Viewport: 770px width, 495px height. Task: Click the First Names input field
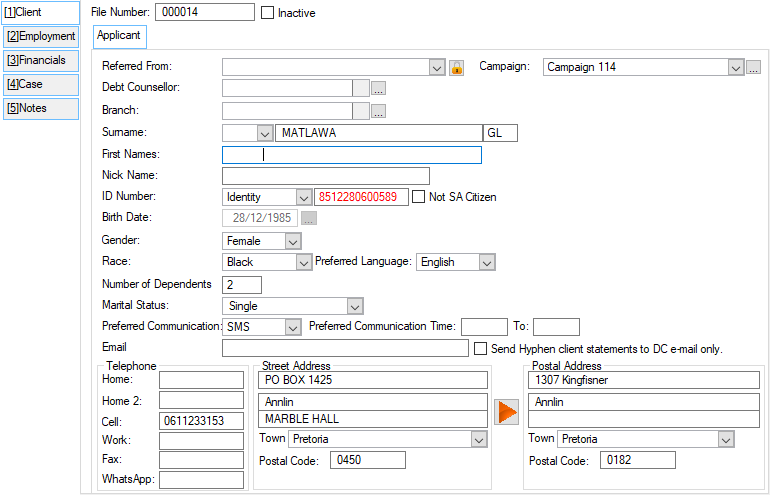[351, 155]
